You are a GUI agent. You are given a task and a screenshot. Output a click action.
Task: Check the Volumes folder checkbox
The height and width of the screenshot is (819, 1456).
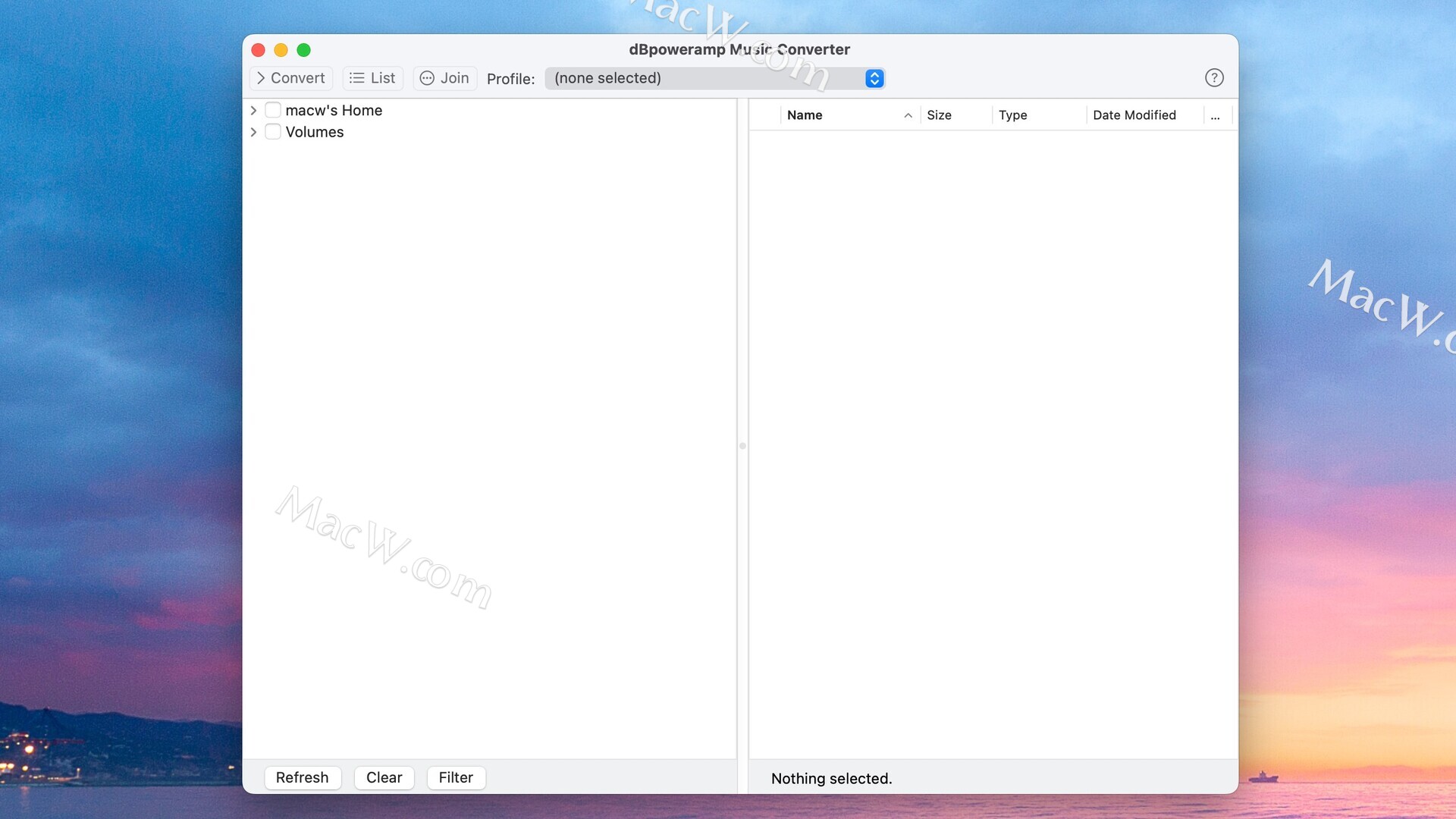tap(273, 132)
